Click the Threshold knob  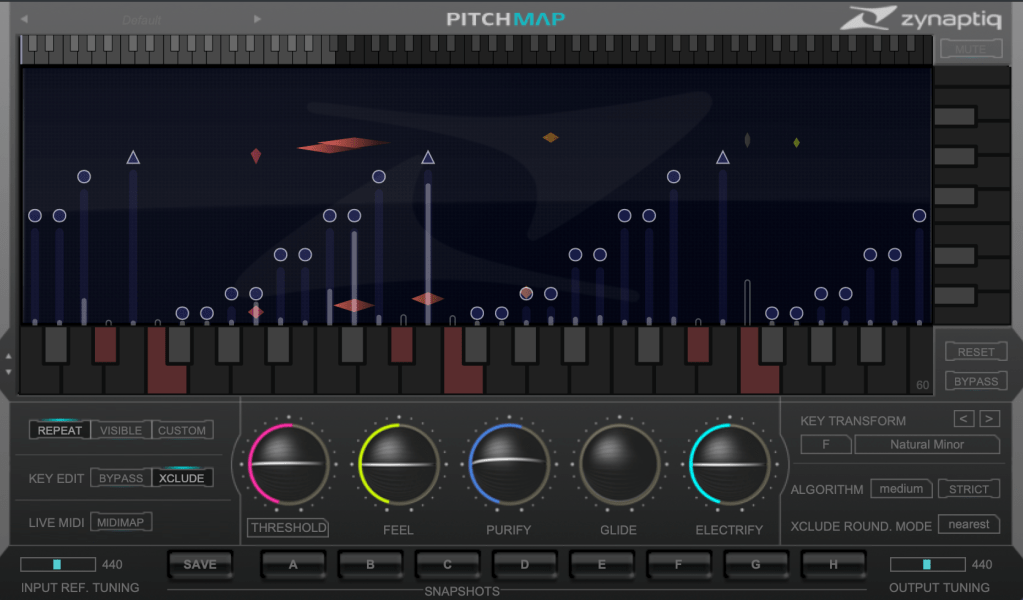tap(288, 464)
